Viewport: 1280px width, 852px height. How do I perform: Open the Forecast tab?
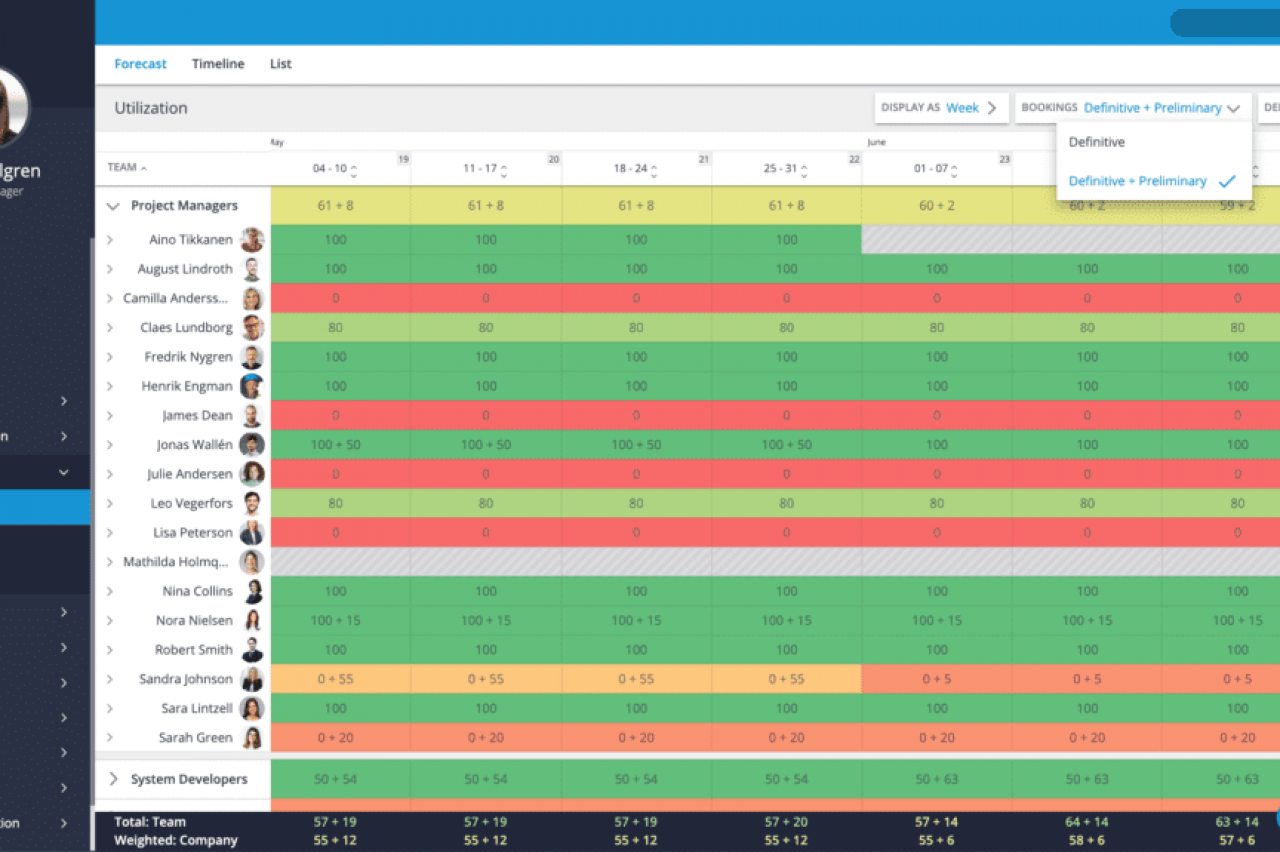[140, 64]
